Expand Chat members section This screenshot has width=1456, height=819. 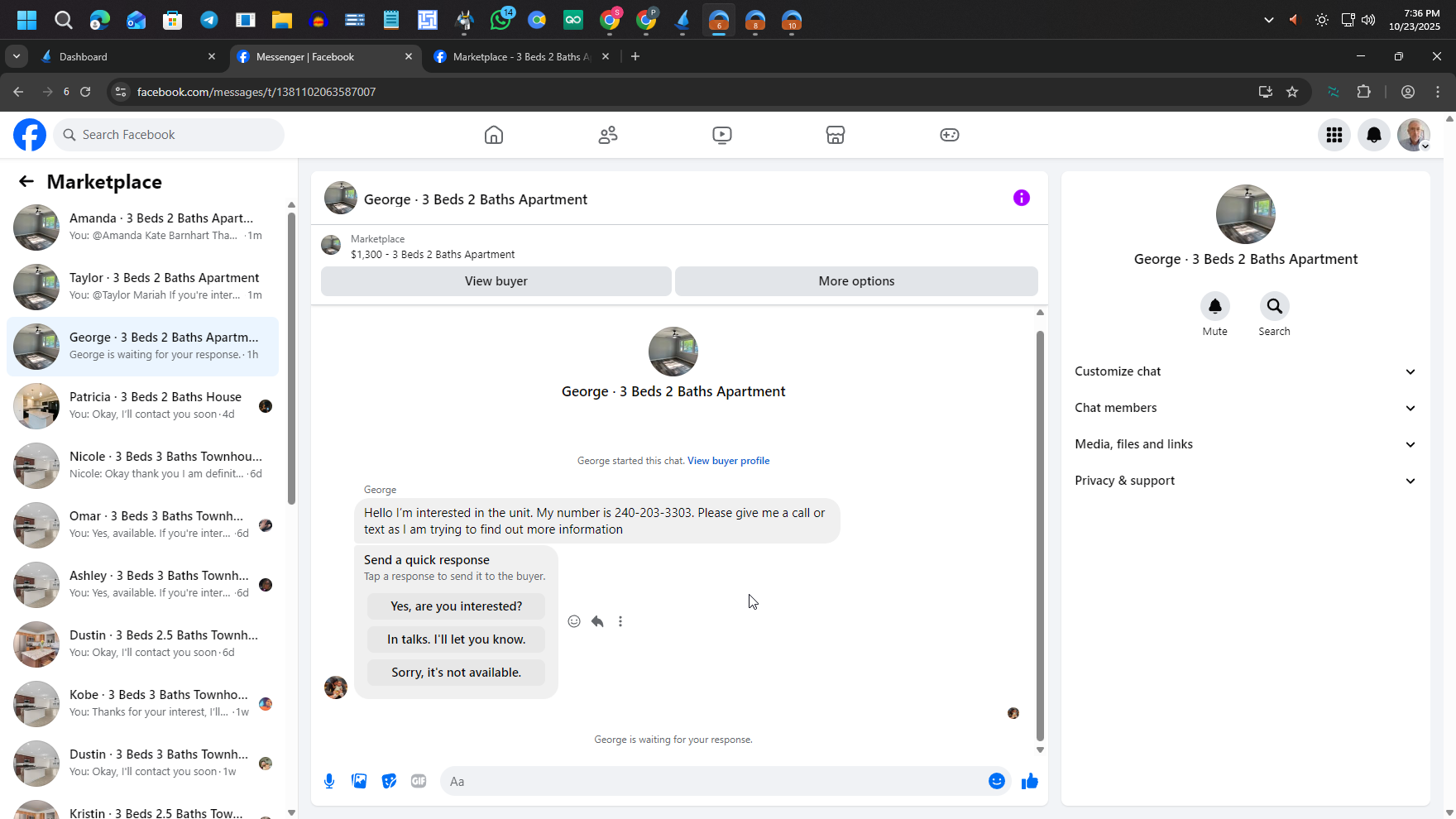[1246, 408]
